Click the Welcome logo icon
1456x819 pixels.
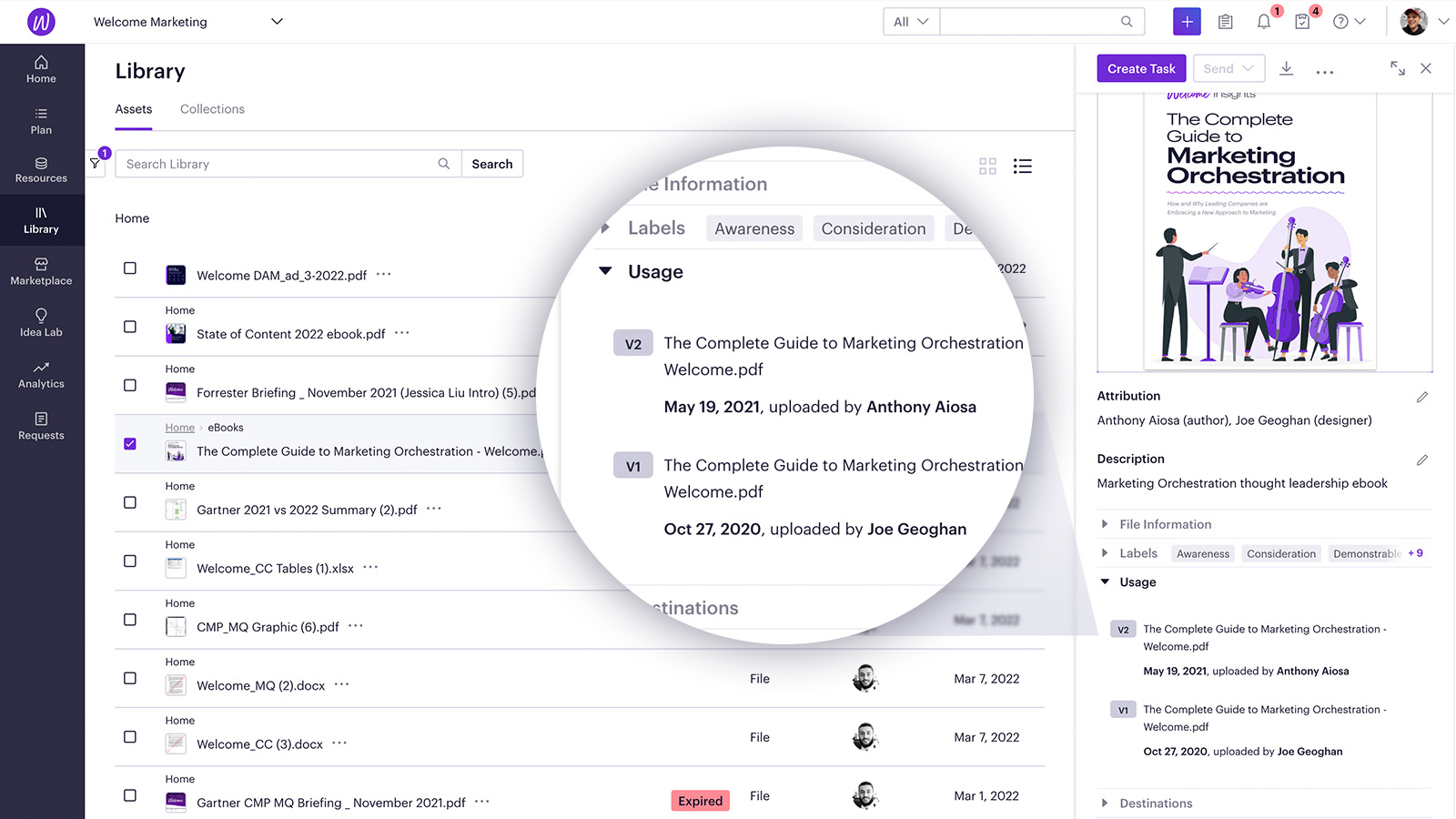(42, 21)
